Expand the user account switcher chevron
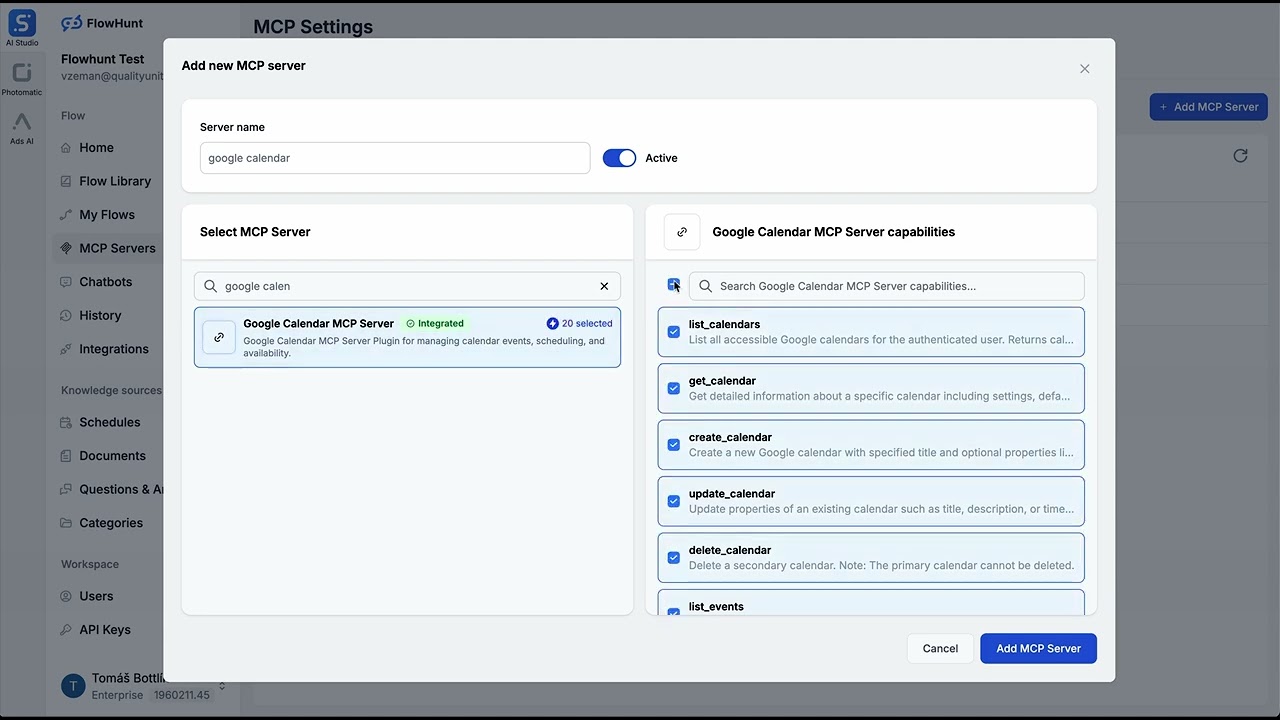The width and height of the screenshot is (1280, 720). tap(222, 686)
